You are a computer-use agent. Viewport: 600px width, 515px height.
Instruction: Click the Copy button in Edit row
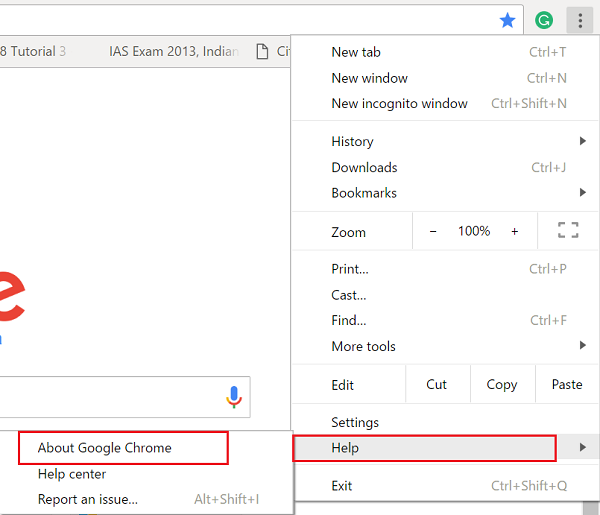point(502,384)
